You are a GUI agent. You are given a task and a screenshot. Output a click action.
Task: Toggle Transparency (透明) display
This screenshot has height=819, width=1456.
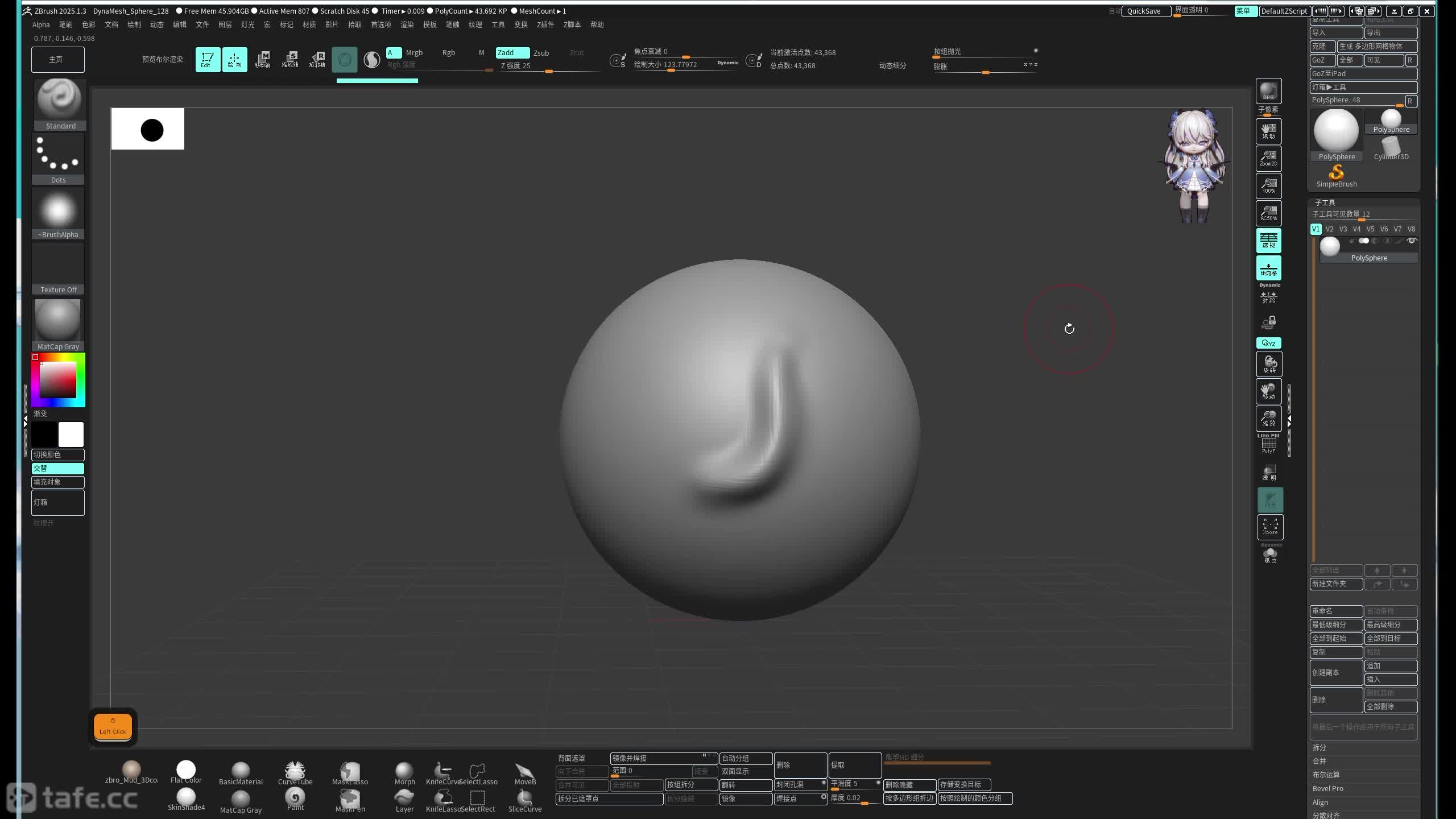[x=1269, y=473]
